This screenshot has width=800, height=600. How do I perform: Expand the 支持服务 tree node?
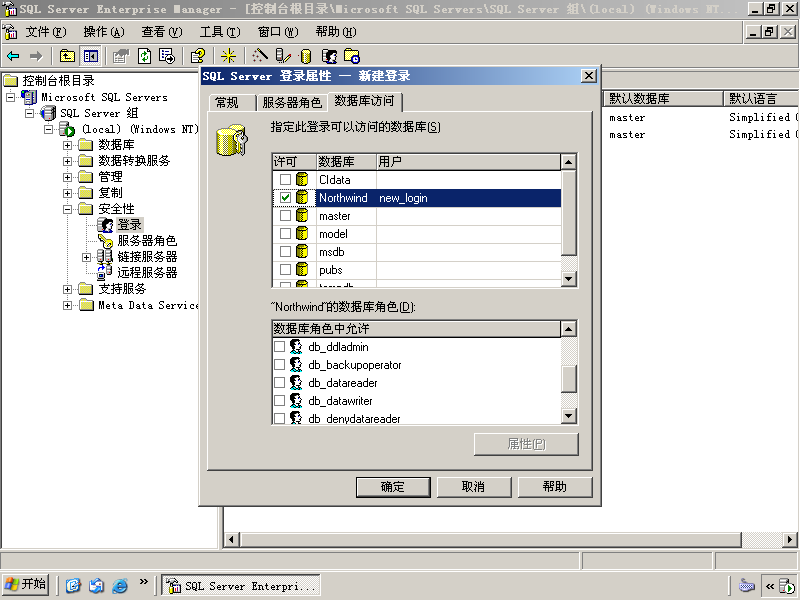tap(67, 289)
